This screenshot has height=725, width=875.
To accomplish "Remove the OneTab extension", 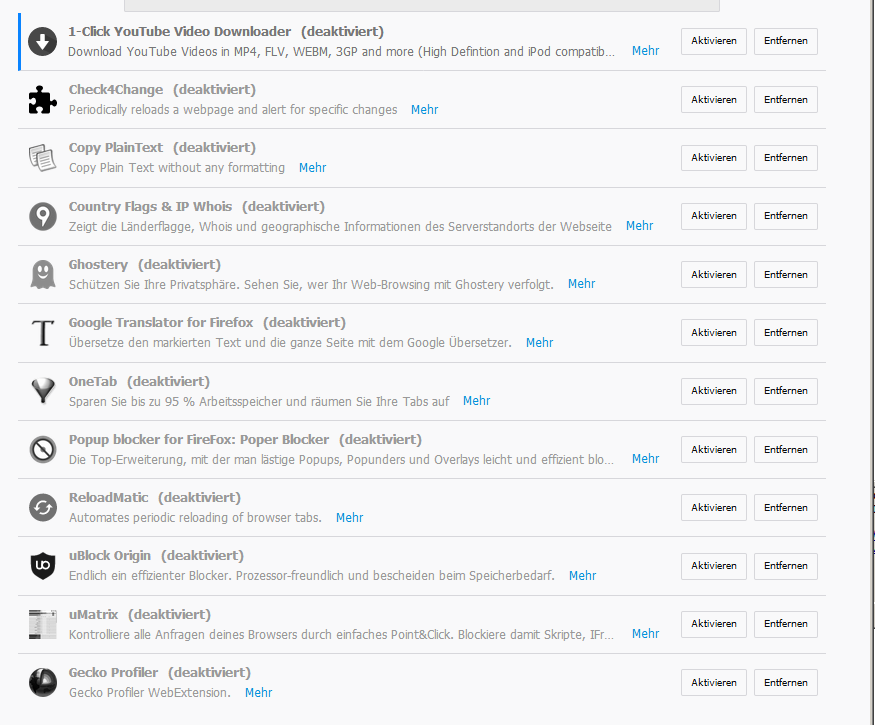I will click(785, 391).
